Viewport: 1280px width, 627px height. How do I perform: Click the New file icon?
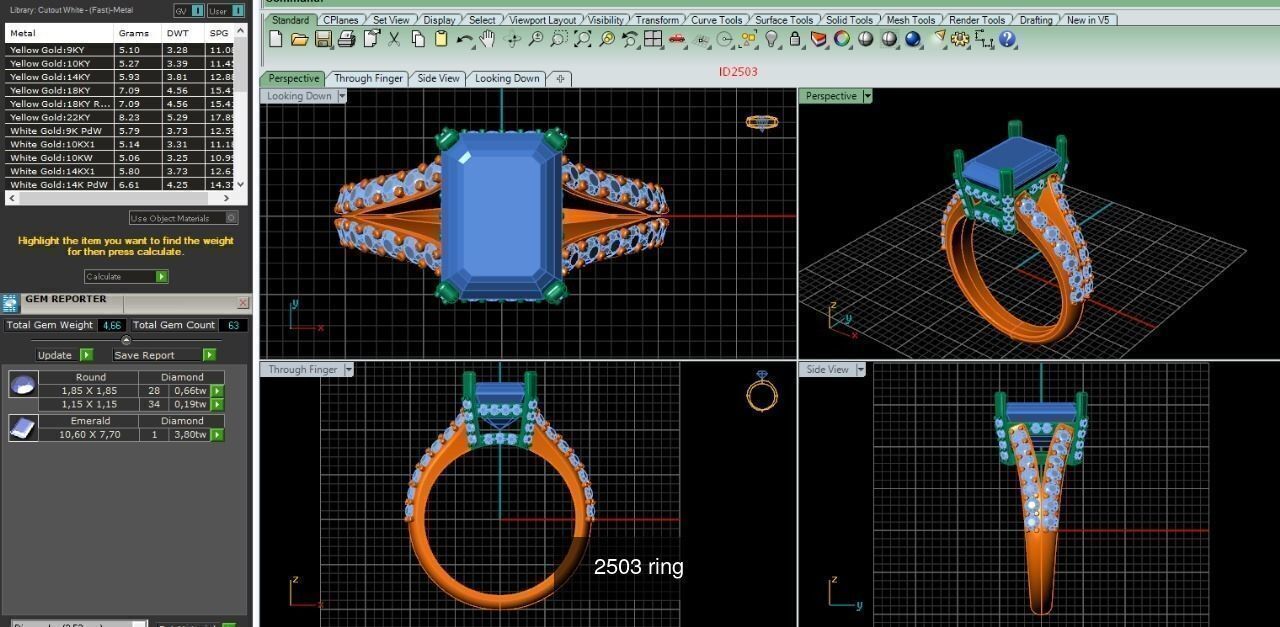coord(277,39)
